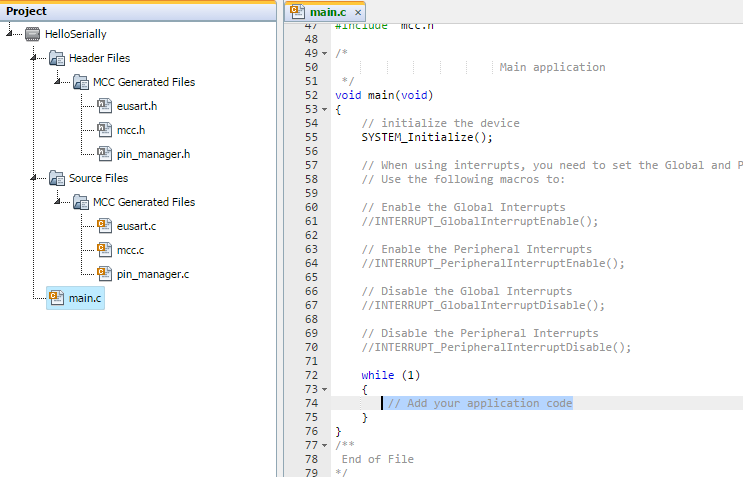The height and width of the screenshot is (477, 743).
Task: Click the mcc.h header file icon
Action: click(x=105, y=130)
